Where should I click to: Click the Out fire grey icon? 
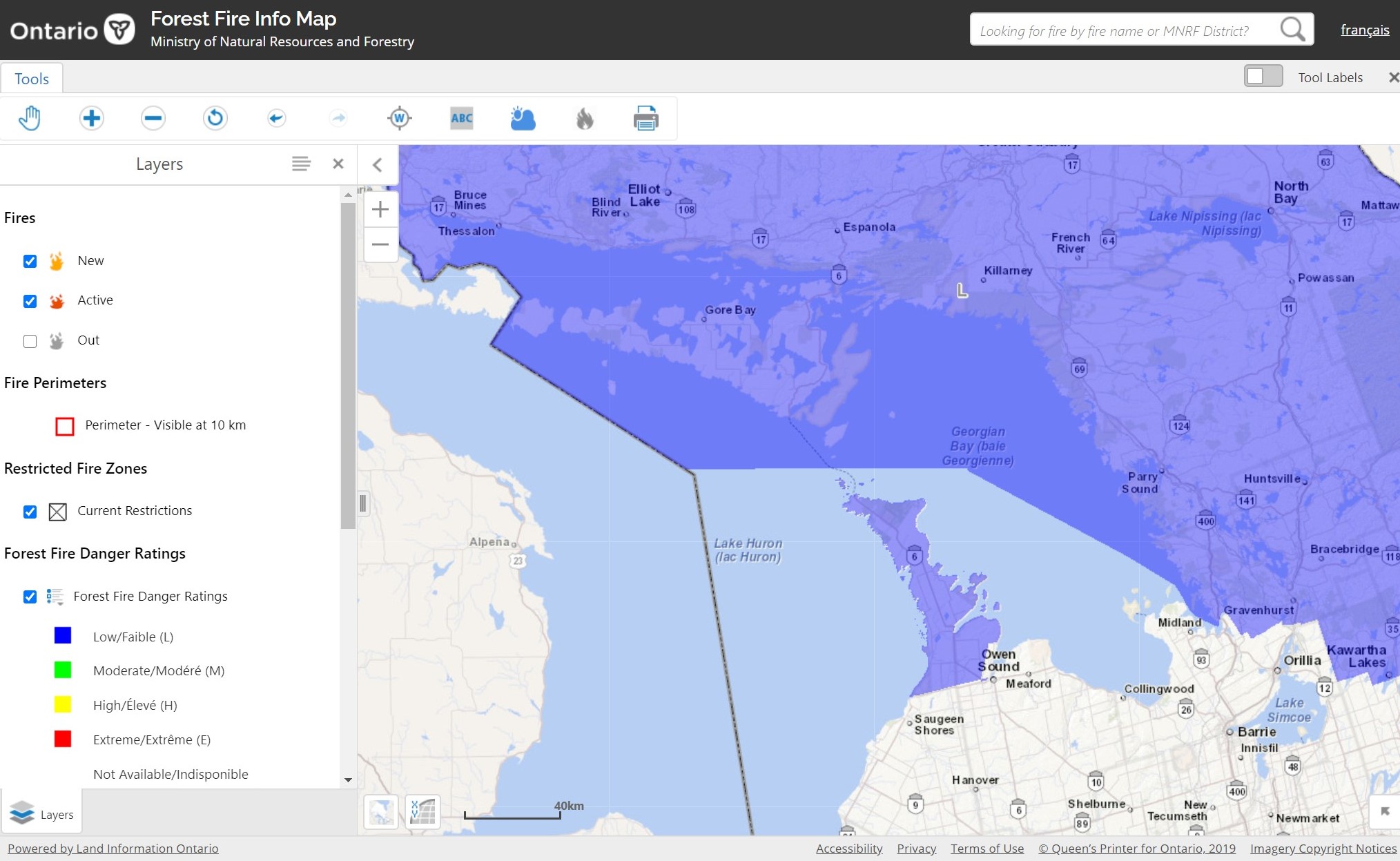click(57, 341)
